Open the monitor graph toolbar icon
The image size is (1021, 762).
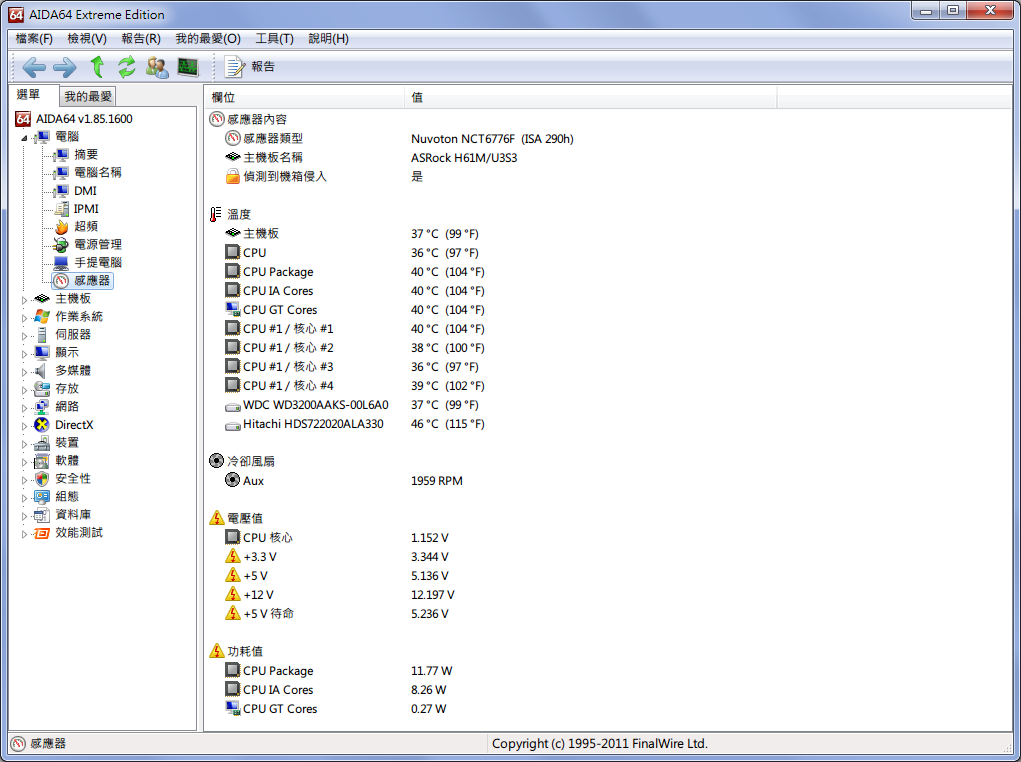point(188,66)
